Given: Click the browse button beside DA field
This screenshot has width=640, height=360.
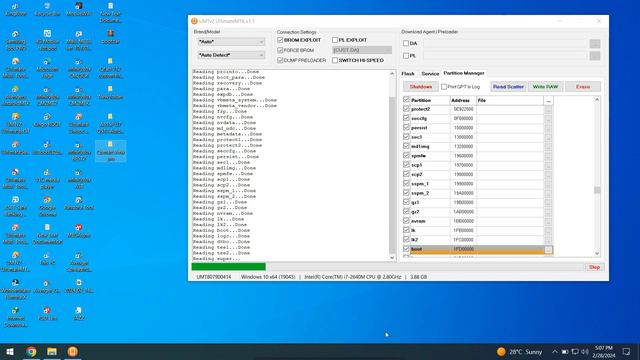Looking at the screenshot, I should point(595,43).
